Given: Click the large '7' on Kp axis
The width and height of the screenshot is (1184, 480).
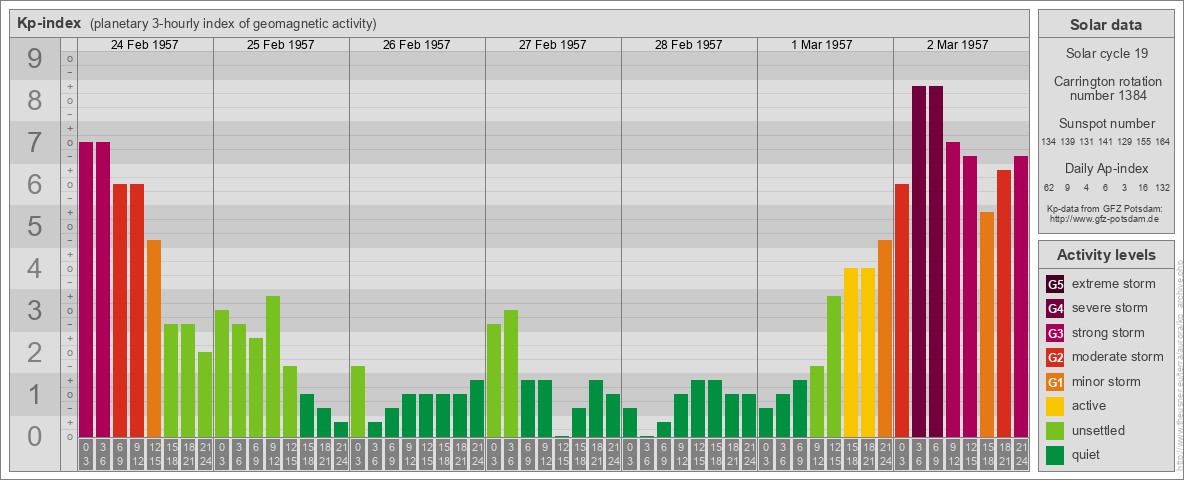Looking at the screenshot, I should [35, 142].
